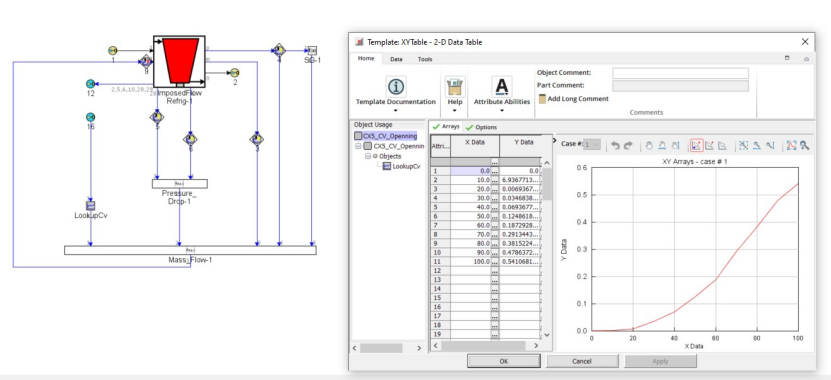Open the Template Documentation icon
The height and width of the screenshot is (380, 831).
click(x=396, y=86)
